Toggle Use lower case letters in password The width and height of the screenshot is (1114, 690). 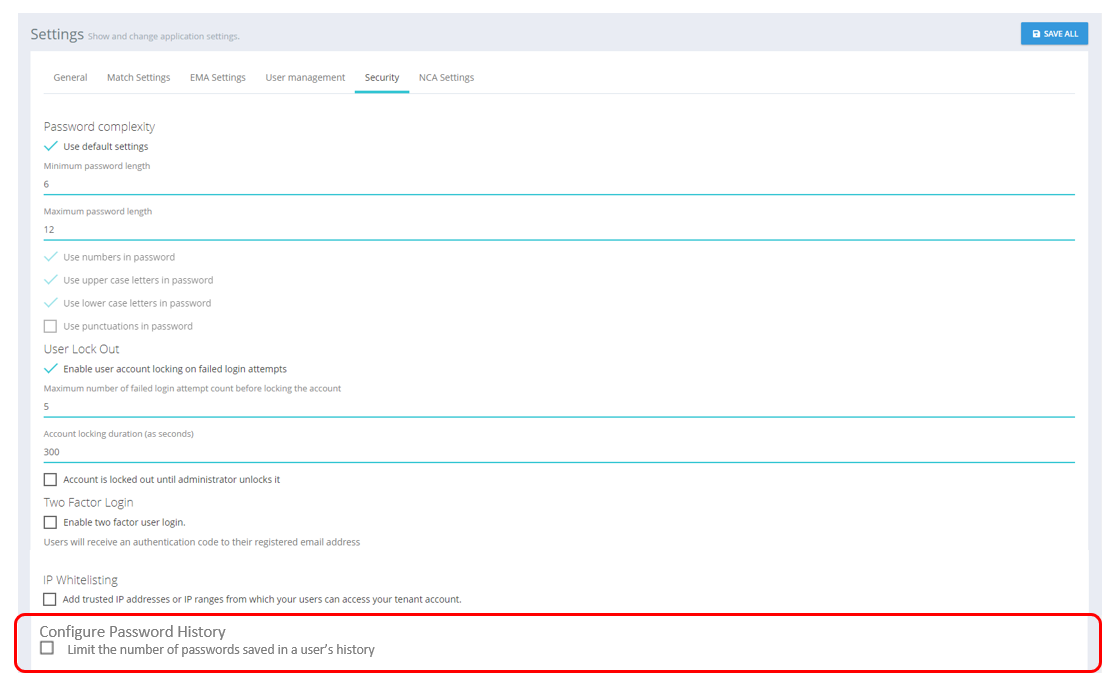coord(51,303)
